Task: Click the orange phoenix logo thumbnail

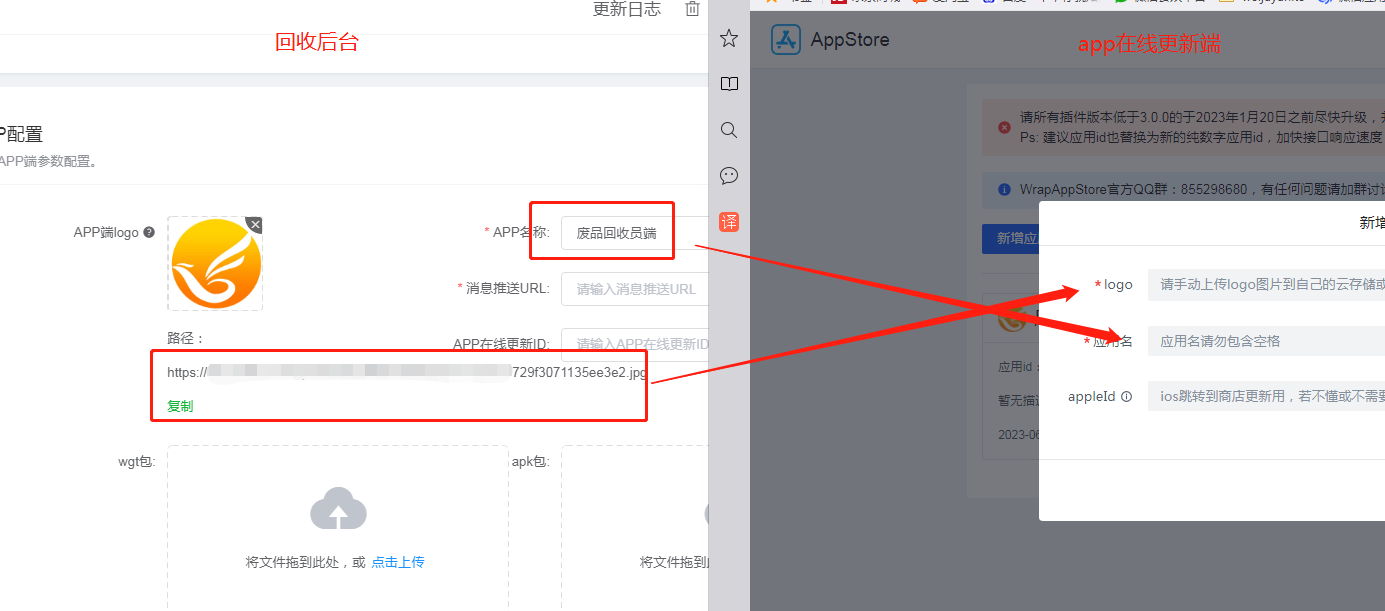Action: coord(216,264)
